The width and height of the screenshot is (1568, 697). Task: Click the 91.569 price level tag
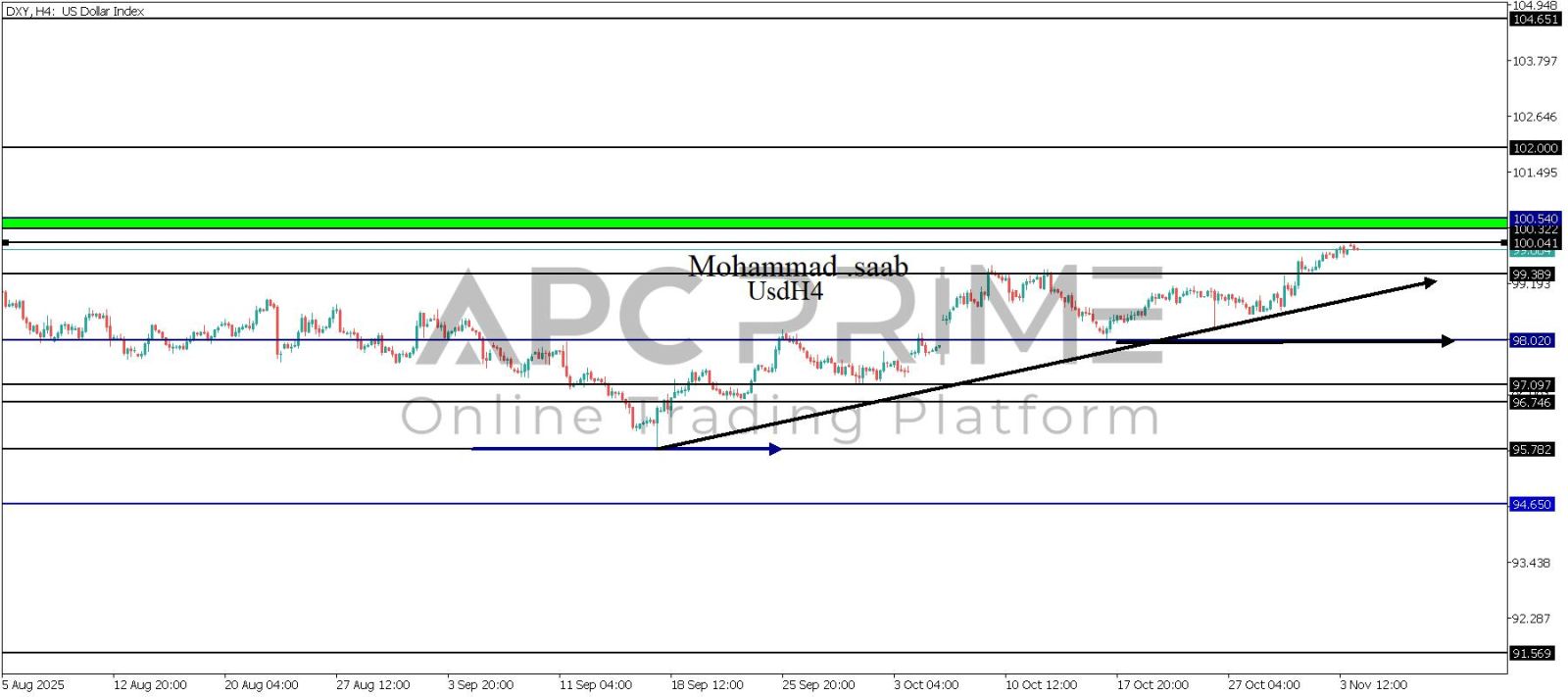click(1531, 653)
